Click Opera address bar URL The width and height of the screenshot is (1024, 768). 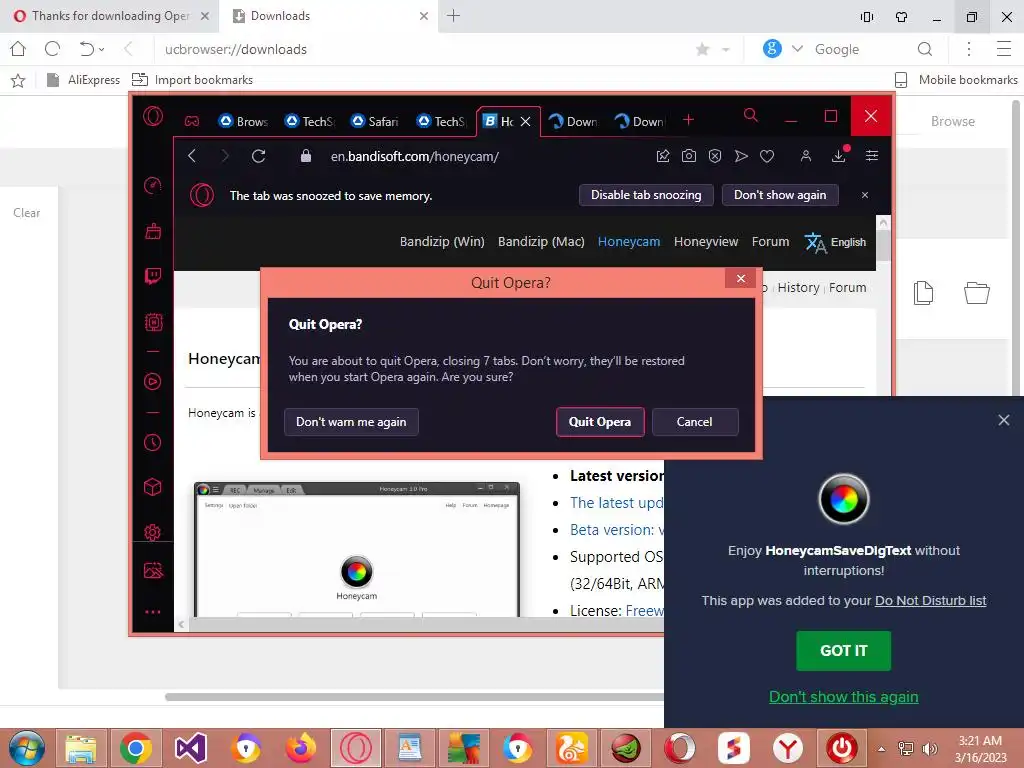click(x=414, y=157)
